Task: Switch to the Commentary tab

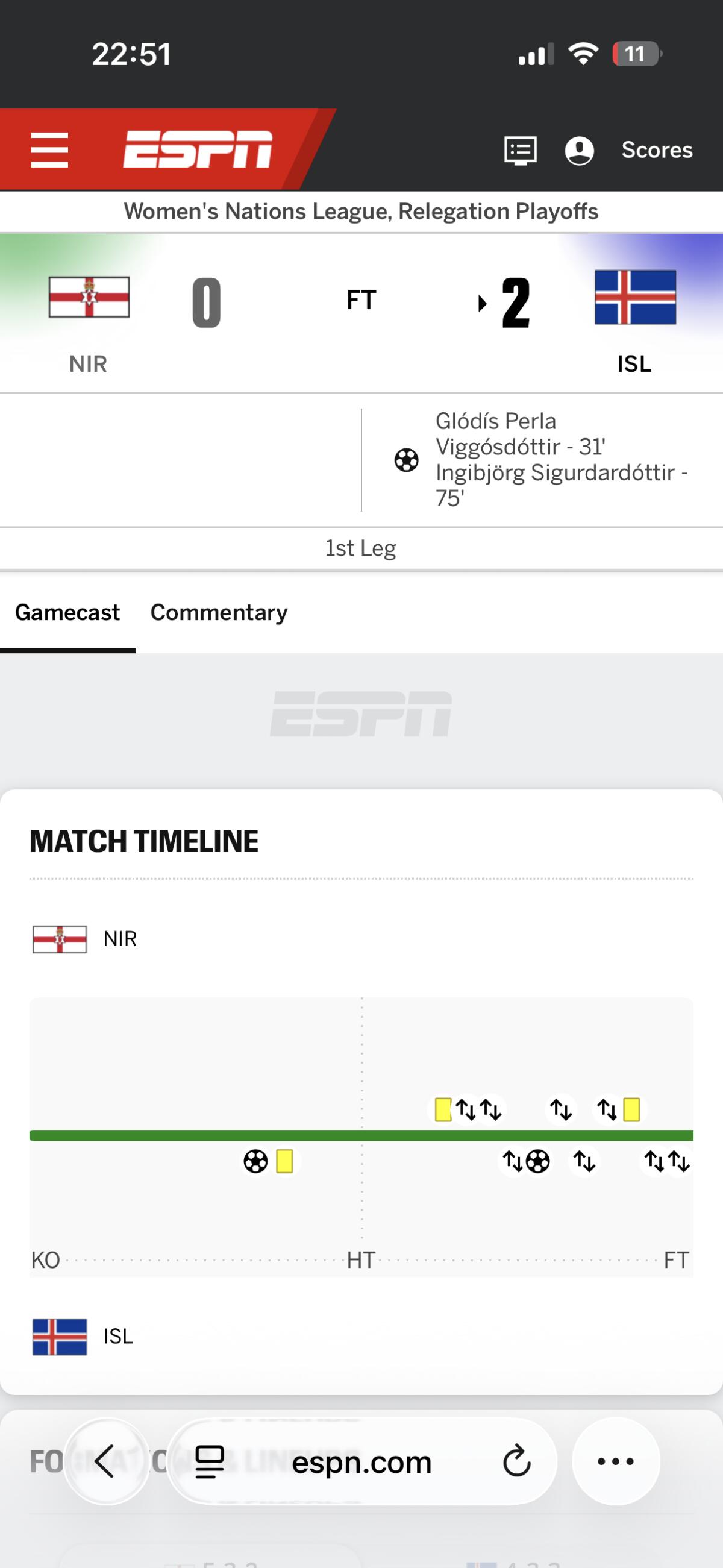Action: click(219, 612)
